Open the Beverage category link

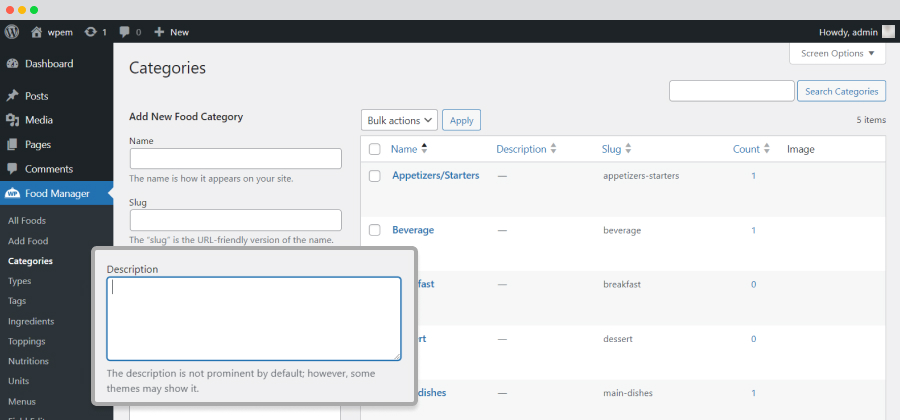[413, 230]
